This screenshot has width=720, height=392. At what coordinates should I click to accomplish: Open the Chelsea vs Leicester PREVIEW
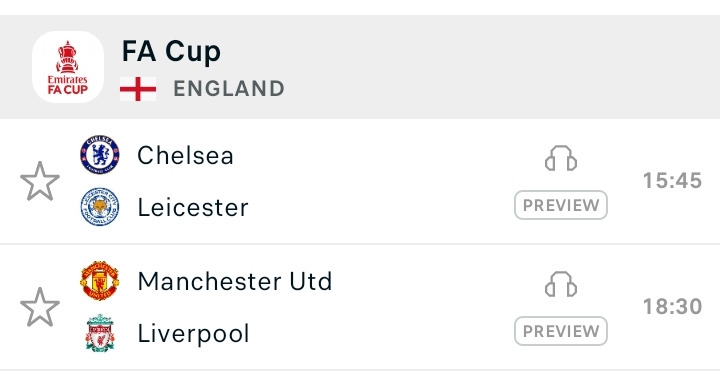tap(561, 205)
